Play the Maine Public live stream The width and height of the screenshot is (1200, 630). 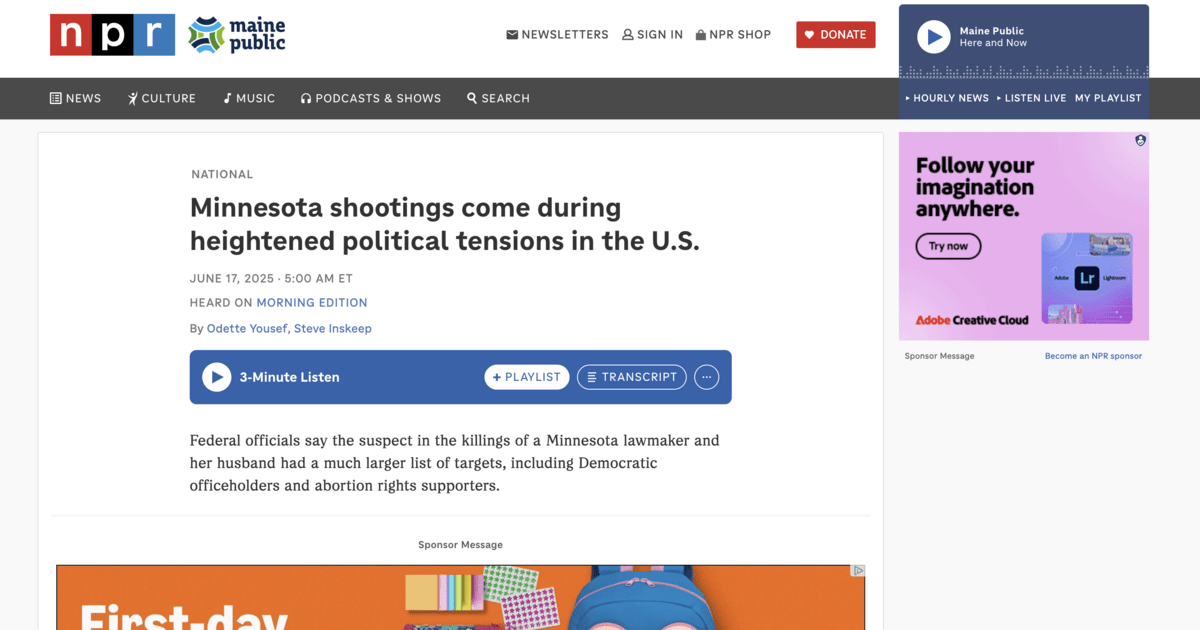pyautogui.click(x=933, y=37)
